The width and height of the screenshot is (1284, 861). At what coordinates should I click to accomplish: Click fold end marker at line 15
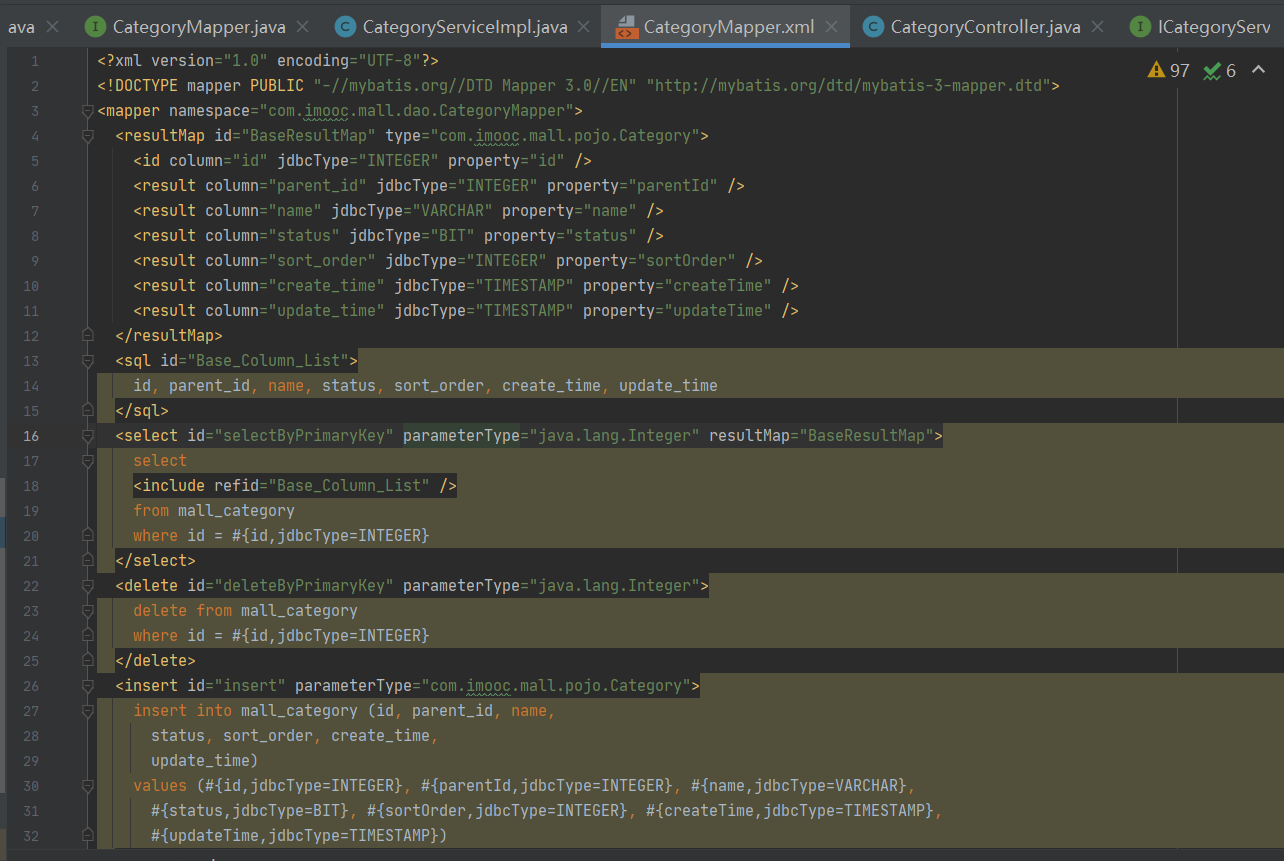[x=88, y=411]
